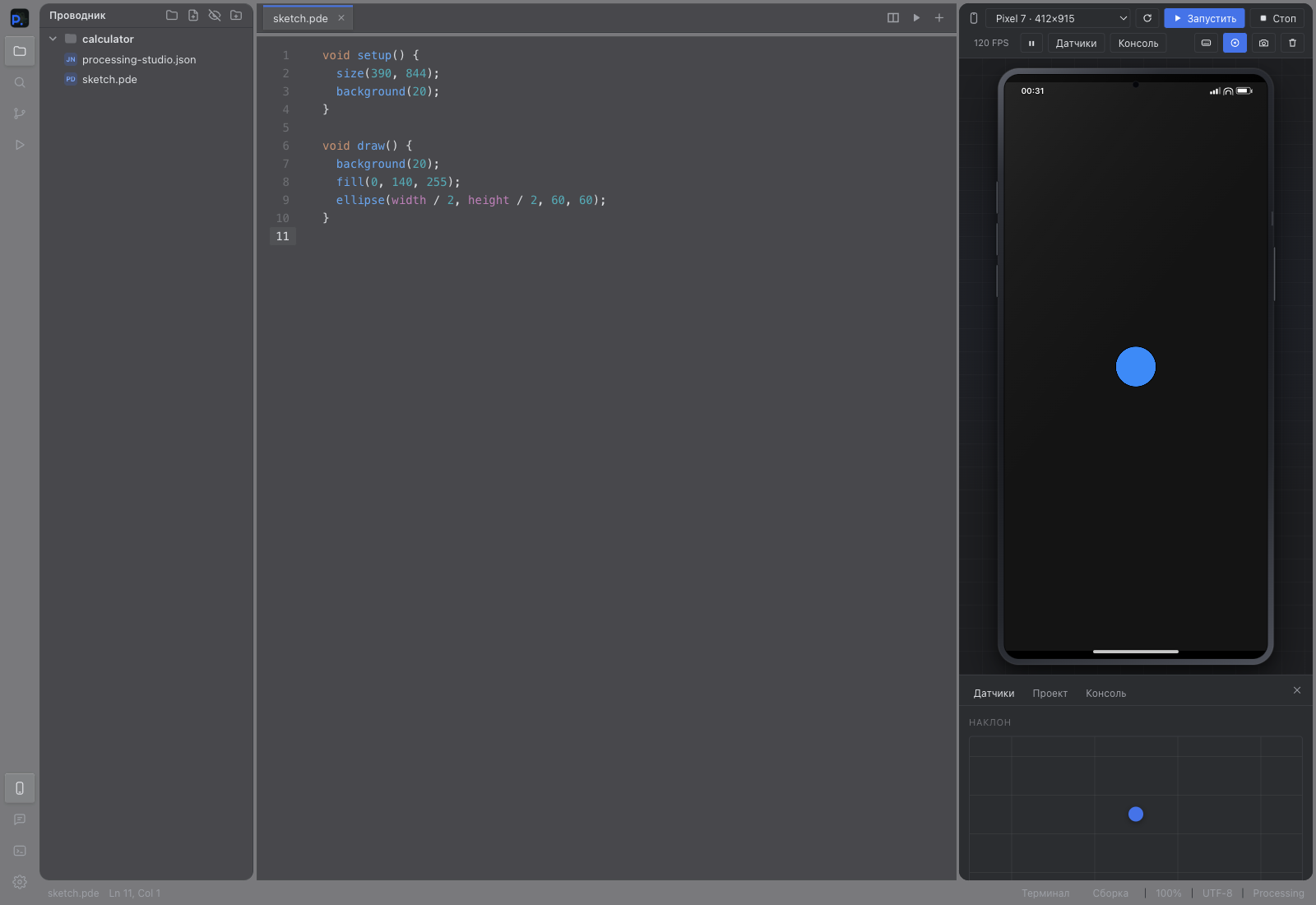Open Терминал from the status bar
This screenshot has height=905, width=1316.
pos(1045,893)
